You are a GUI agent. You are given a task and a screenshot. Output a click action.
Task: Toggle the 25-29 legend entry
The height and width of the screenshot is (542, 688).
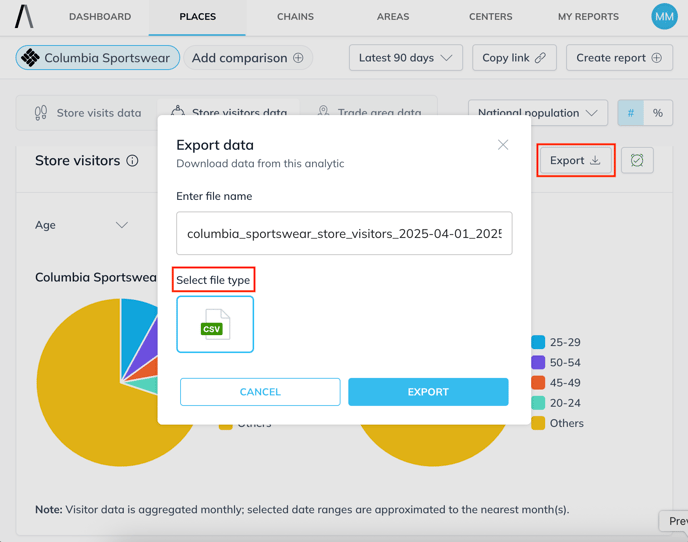(556, 342)
